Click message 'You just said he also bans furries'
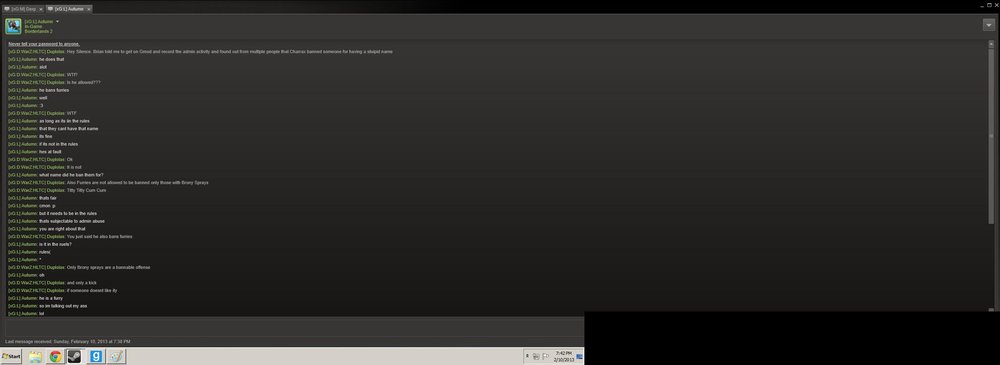The height and width of the screenshot is (365, 1000). click(99, 236)
